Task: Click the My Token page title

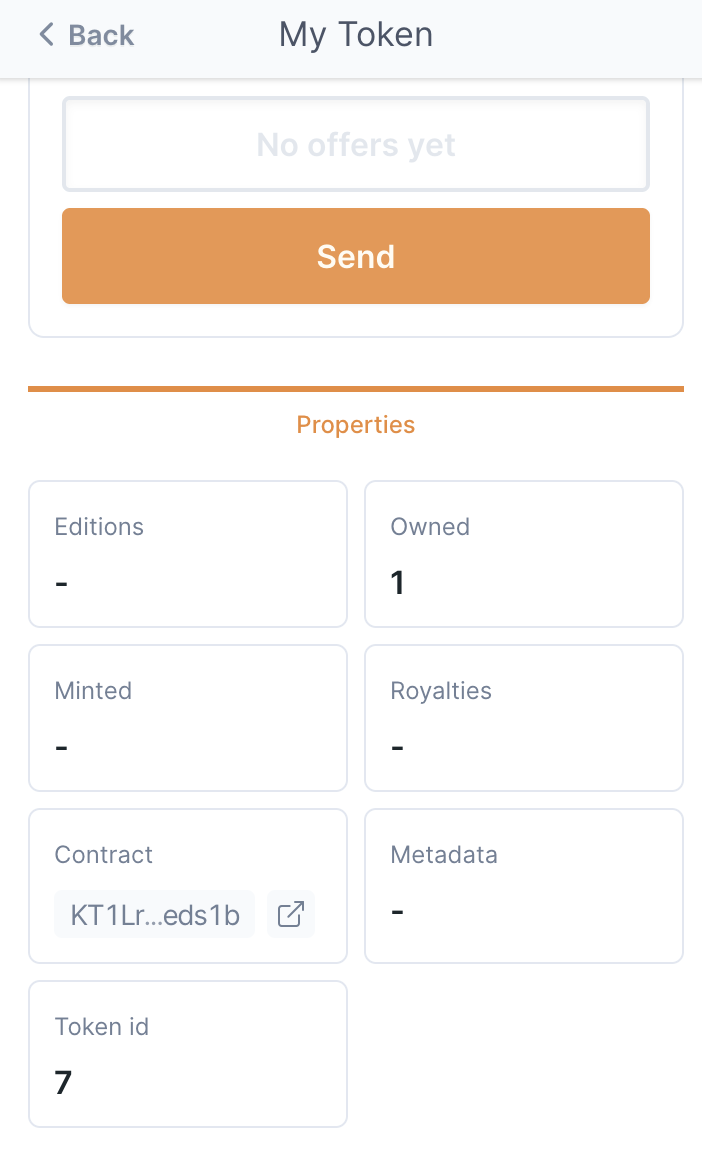Action: click(355, 35)
